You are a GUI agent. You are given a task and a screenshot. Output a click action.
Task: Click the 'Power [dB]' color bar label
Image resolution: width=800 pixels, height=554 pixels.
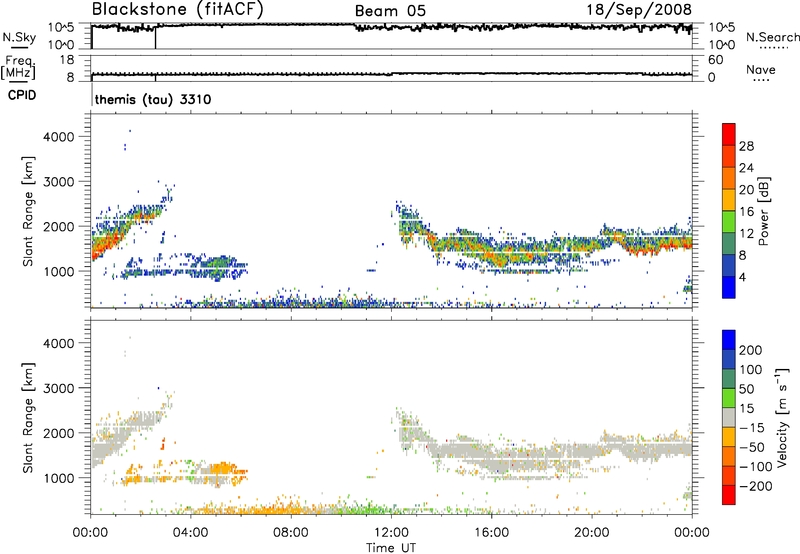click(x=763, y=211)
